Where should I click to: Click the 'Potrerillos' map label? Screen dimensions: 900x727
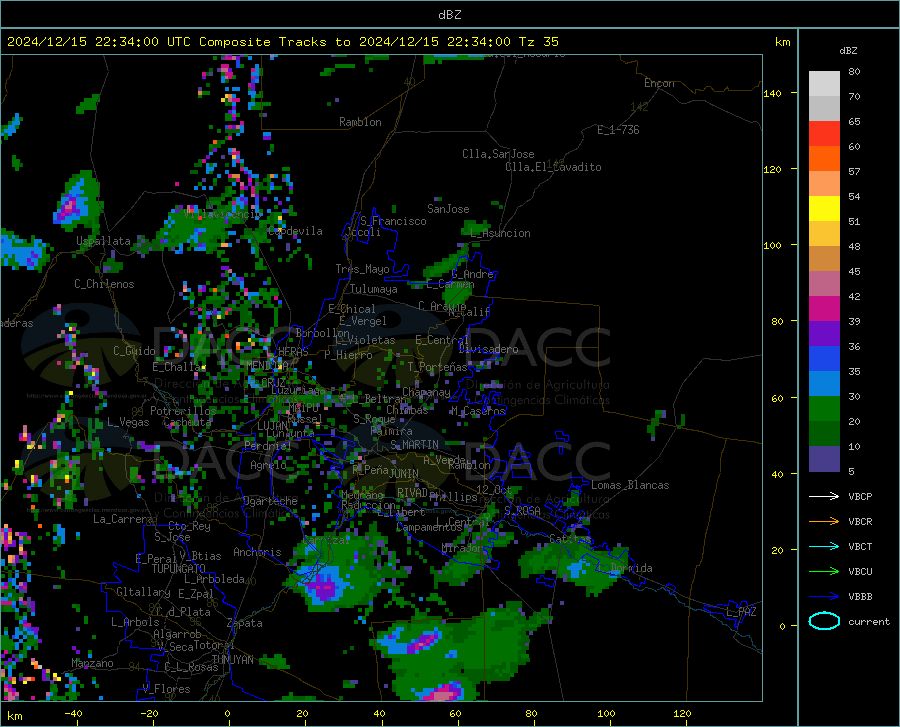click(183, 411)
